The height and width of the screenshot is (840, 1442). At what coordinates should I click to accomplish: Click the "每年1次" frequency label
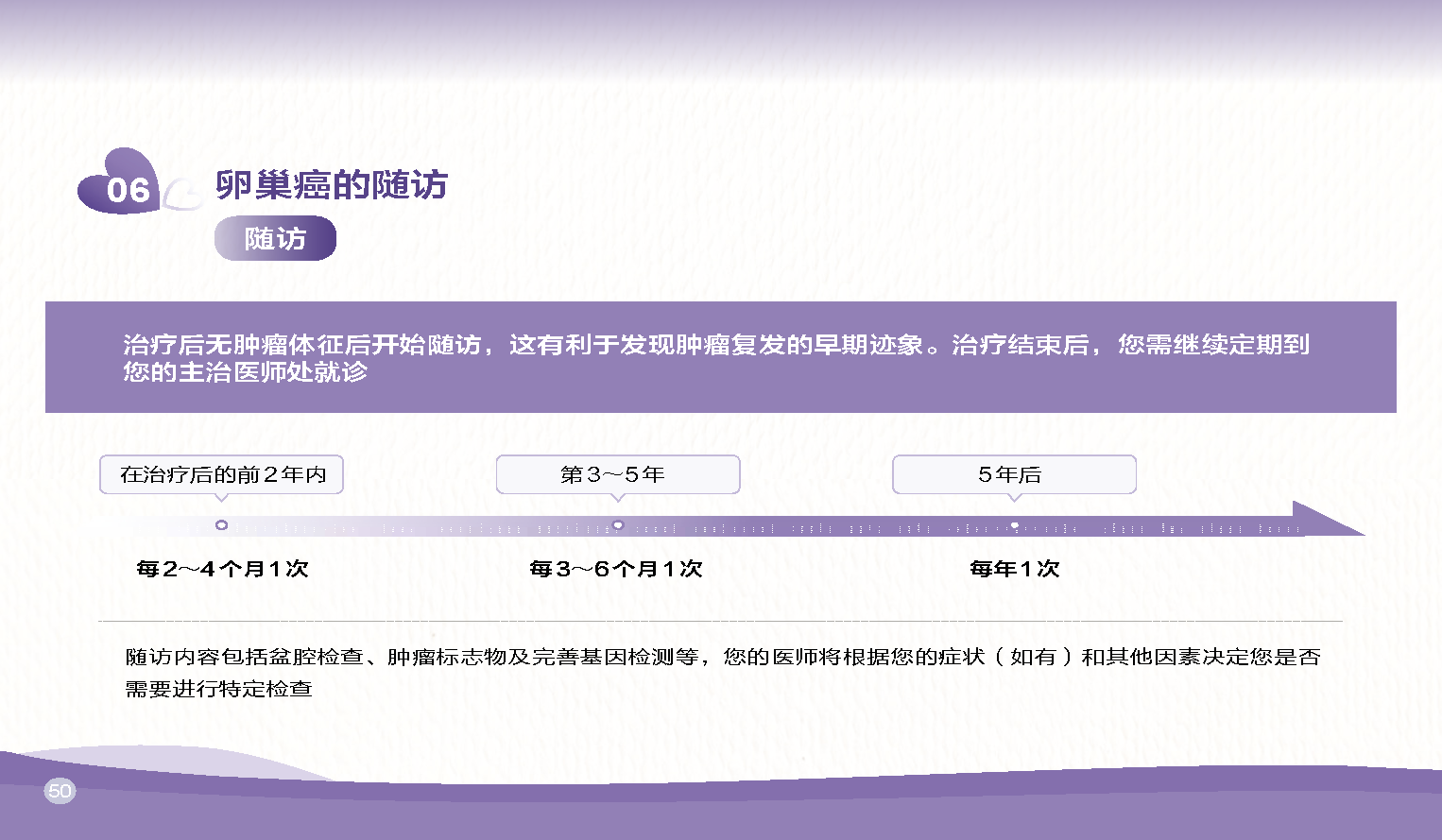click(x=1014, y=569)
